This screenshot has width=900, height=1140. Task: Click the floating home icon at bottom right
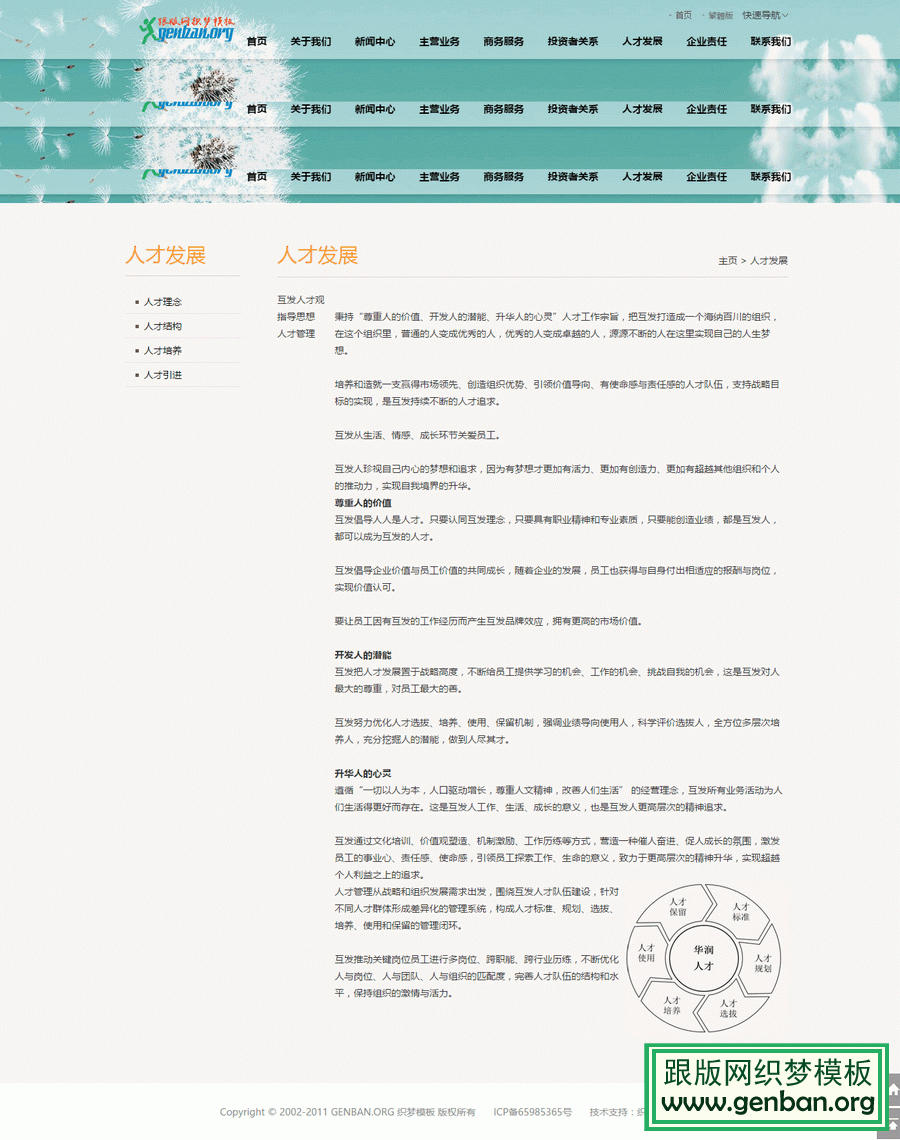[x=894, y=1089]
